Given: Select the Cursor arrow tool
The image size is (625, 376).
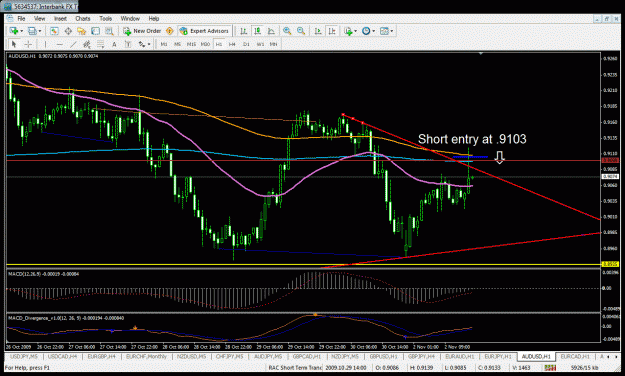Looking at the screenshot, I should click(14, 44).
